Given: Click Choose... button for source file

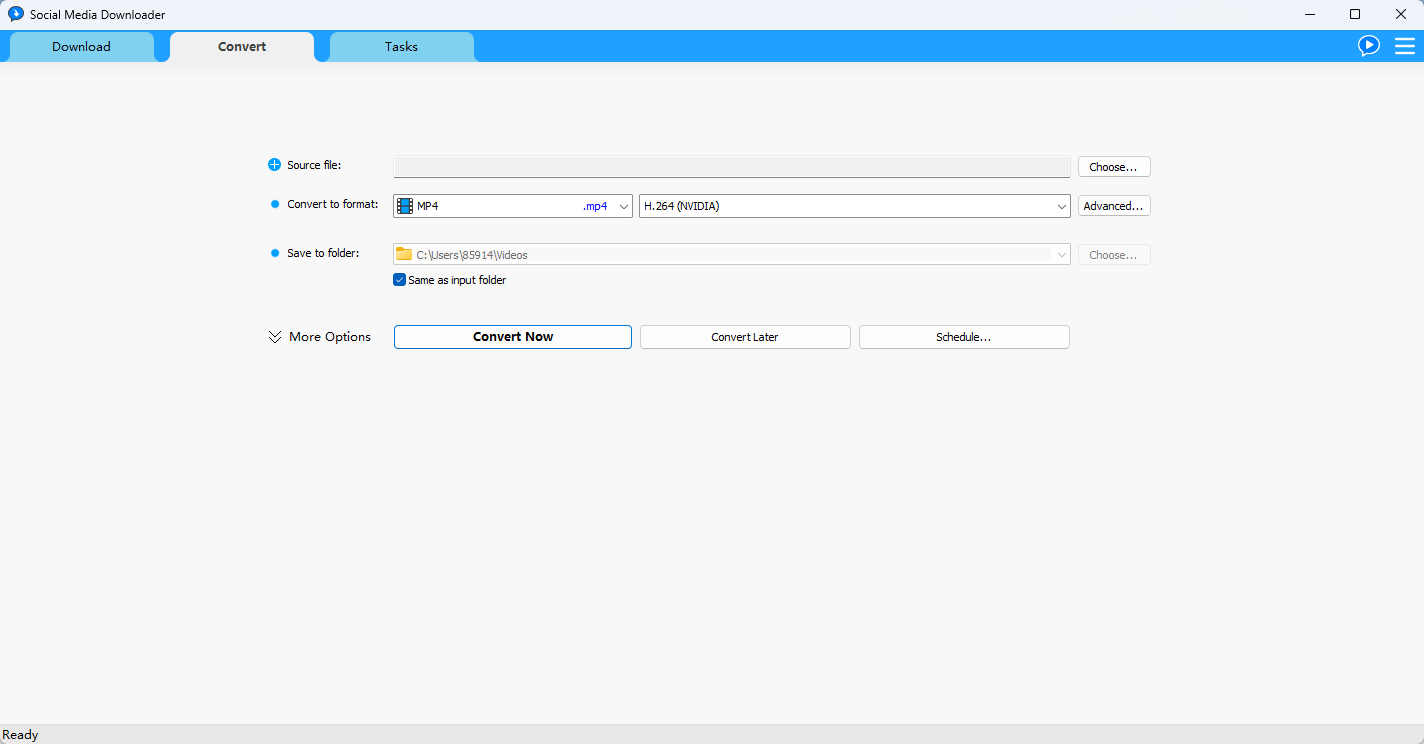Looking at the screenshot, I should [1114, 167].
